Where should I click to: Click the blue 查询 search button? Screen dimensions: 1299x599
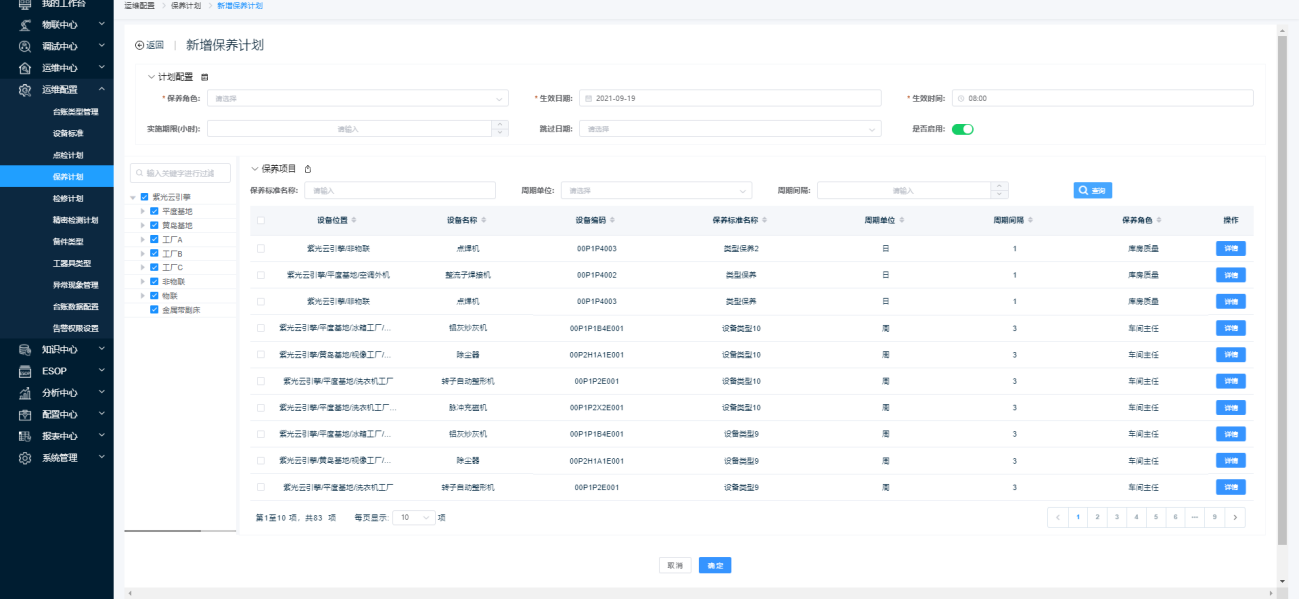1092,190
